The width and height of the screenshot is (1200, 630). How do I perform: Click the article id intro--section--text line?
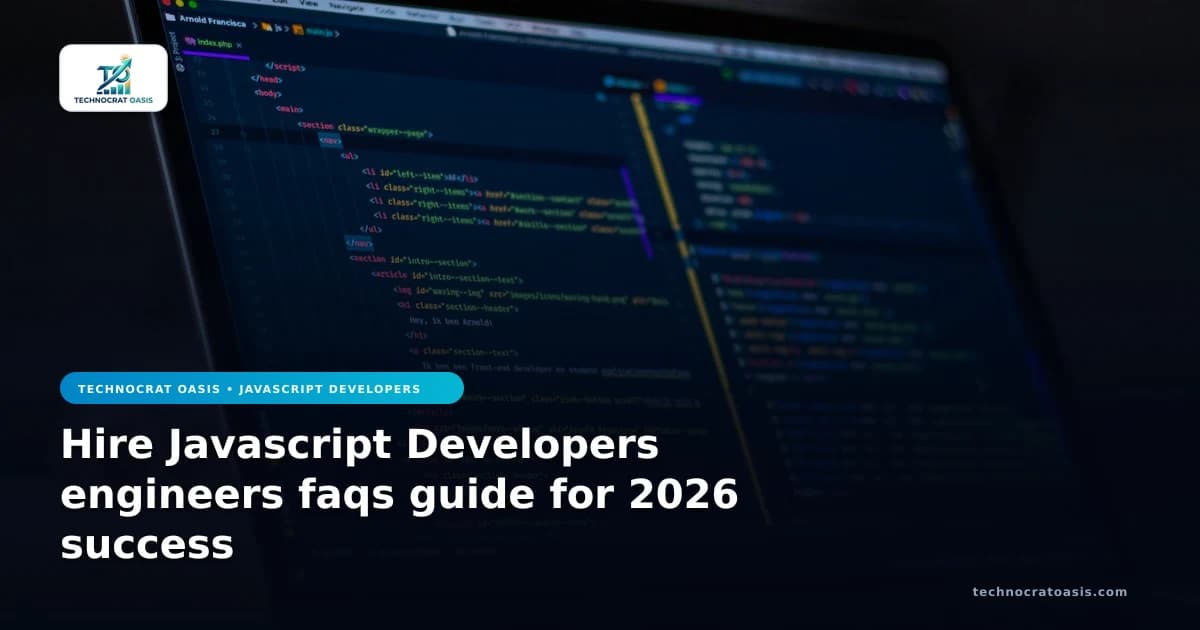coord(447,276)
